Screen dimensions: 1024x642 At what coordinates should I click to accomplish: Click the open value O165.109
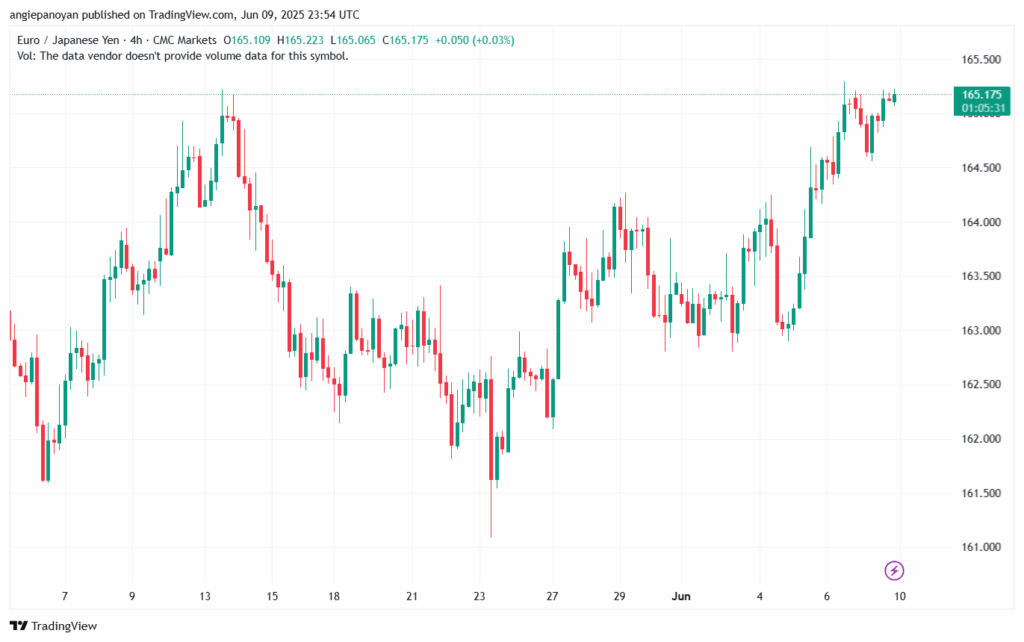pos(246,40)
